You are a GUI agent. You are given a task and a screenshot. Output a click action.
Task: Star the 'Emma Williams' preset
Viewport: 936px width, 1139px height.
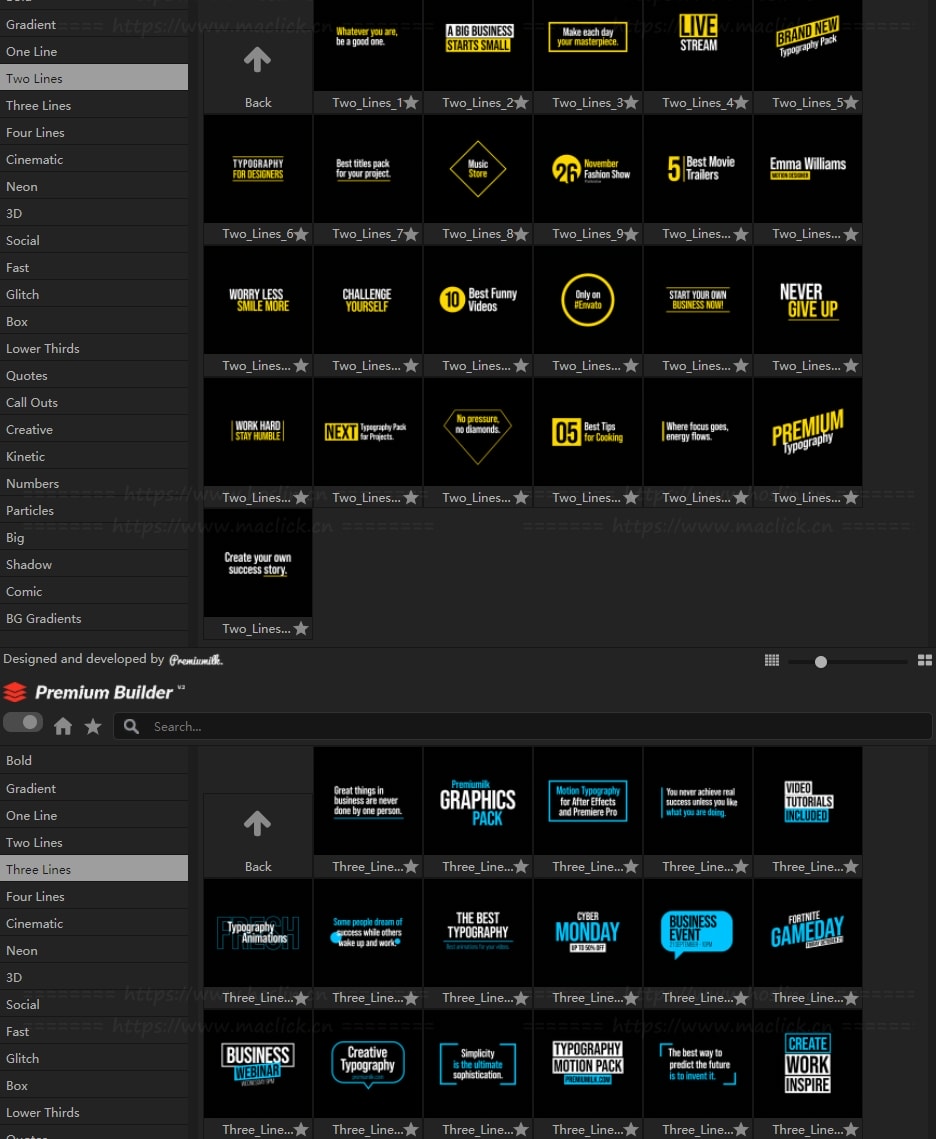tap(851, 234)
